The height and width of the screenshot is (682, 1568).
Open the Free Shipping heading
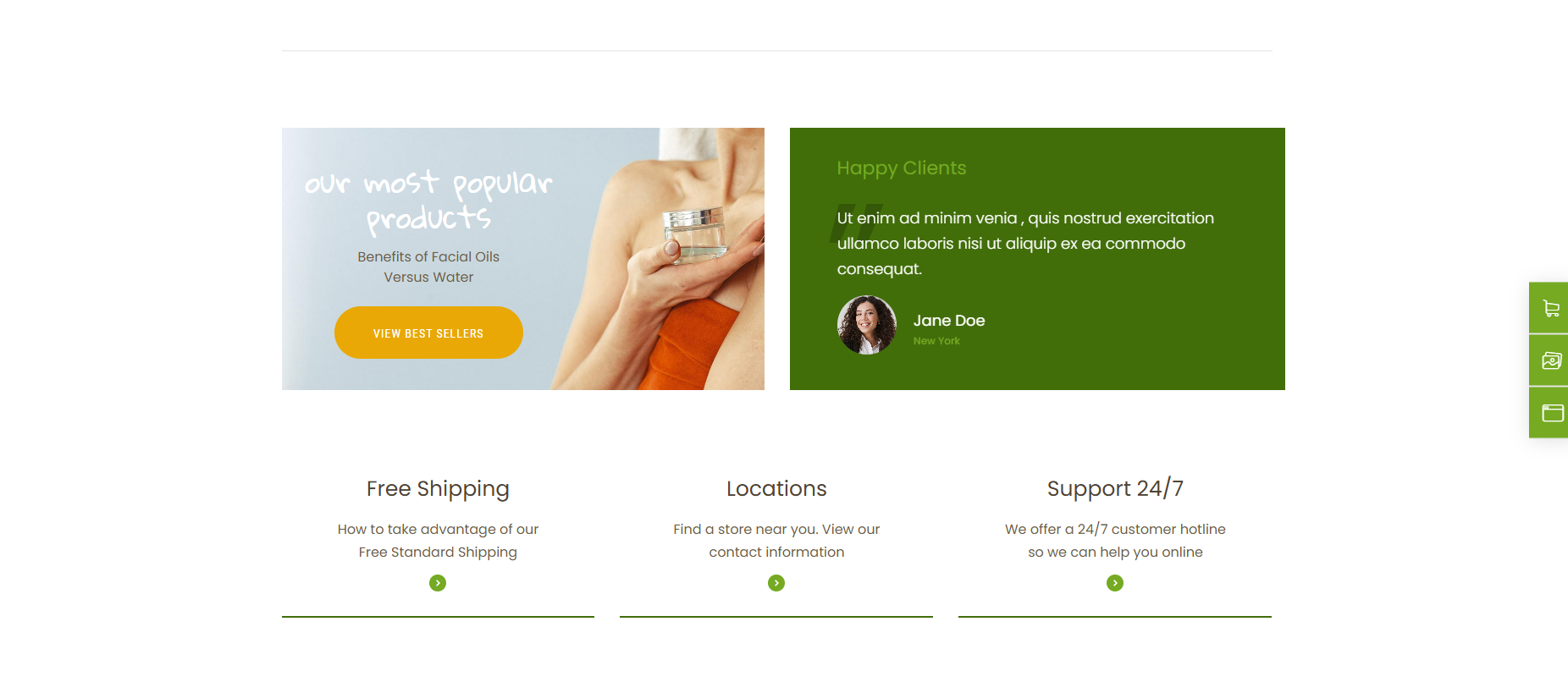438,489
